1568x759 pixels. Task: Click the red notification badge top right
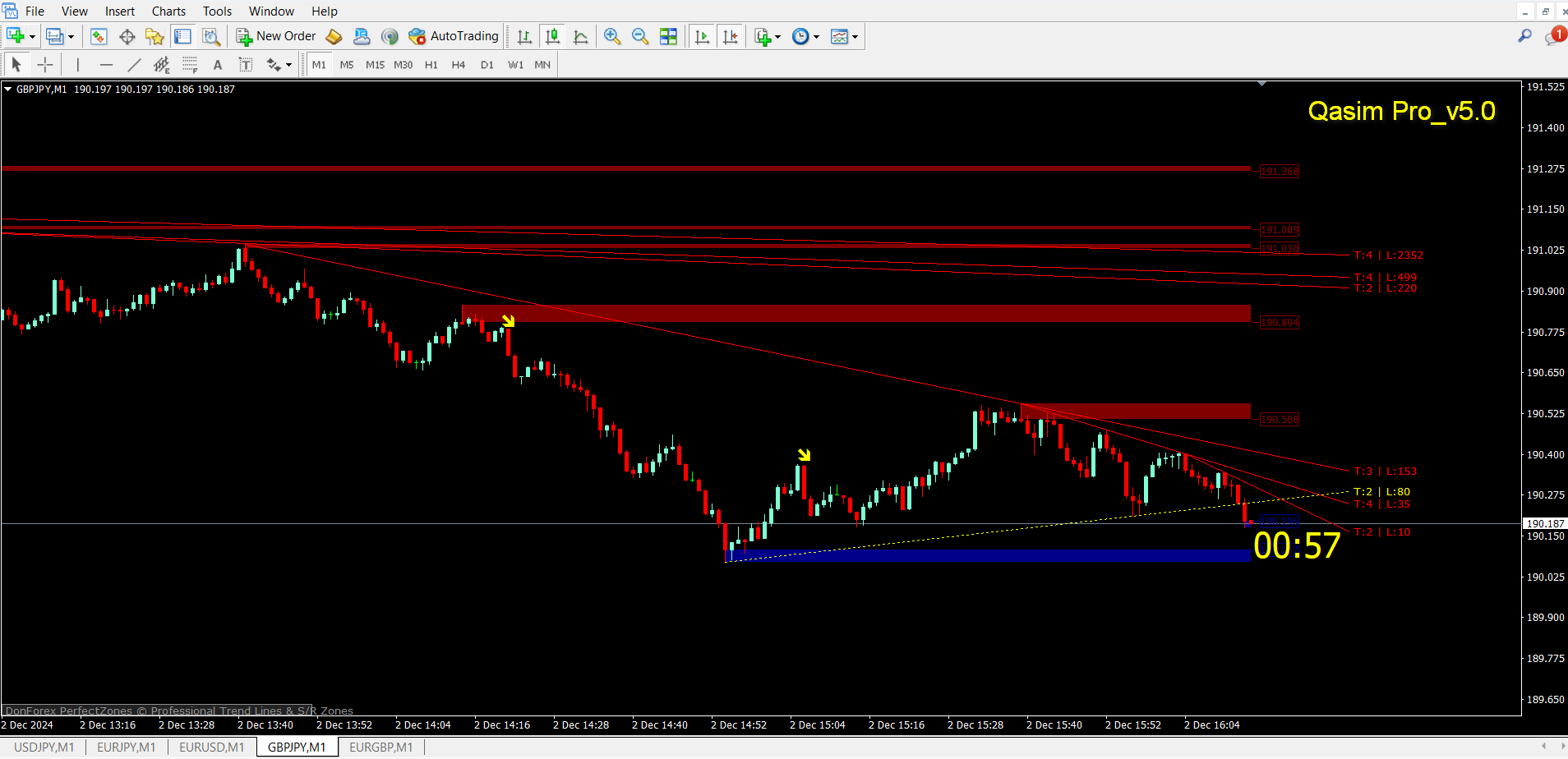click(1556, 34)
